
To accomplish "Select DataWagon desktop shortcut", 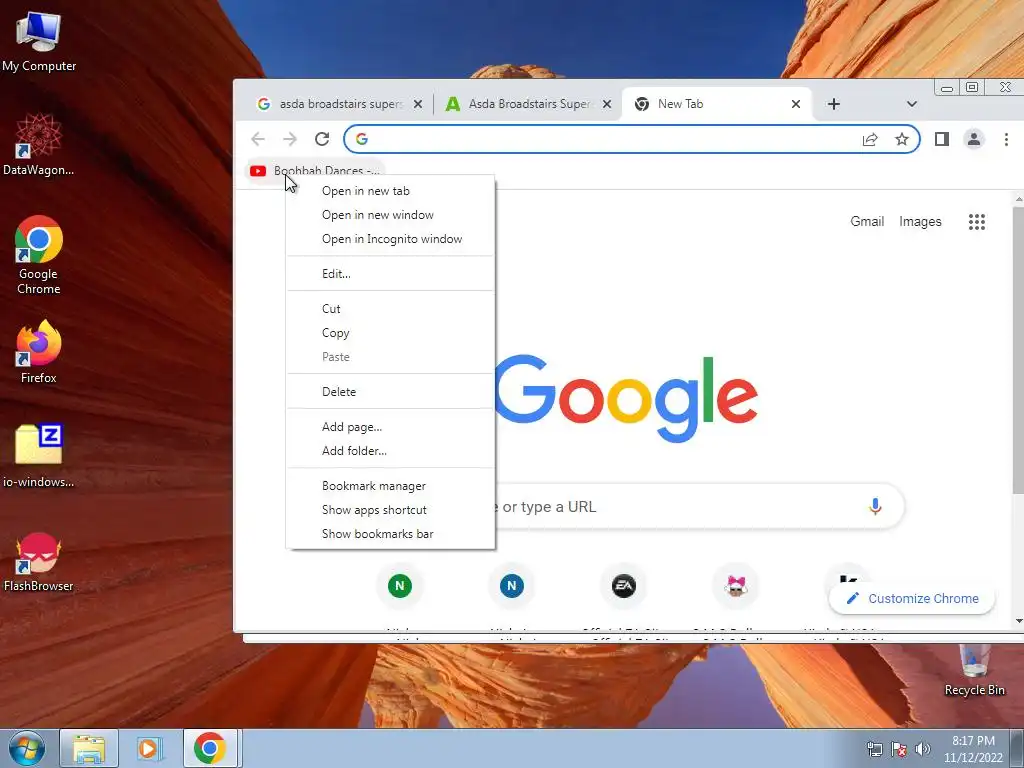I will [39, 144].
